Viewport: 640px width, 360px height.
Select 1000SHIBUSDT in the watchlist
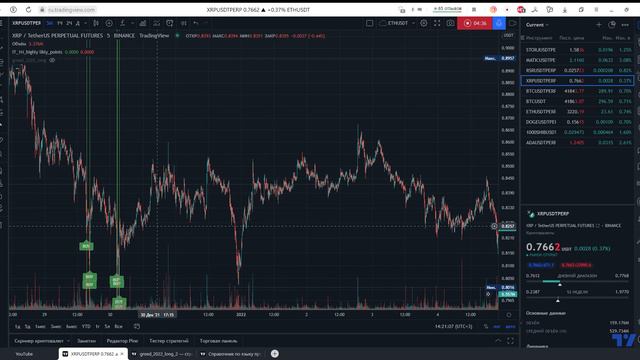578,132
